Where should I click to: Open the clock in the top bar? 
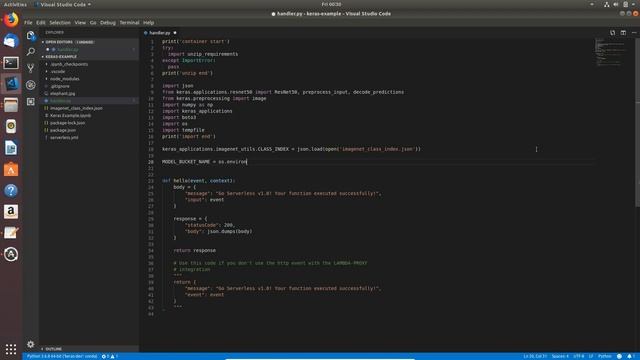point(331,4)
